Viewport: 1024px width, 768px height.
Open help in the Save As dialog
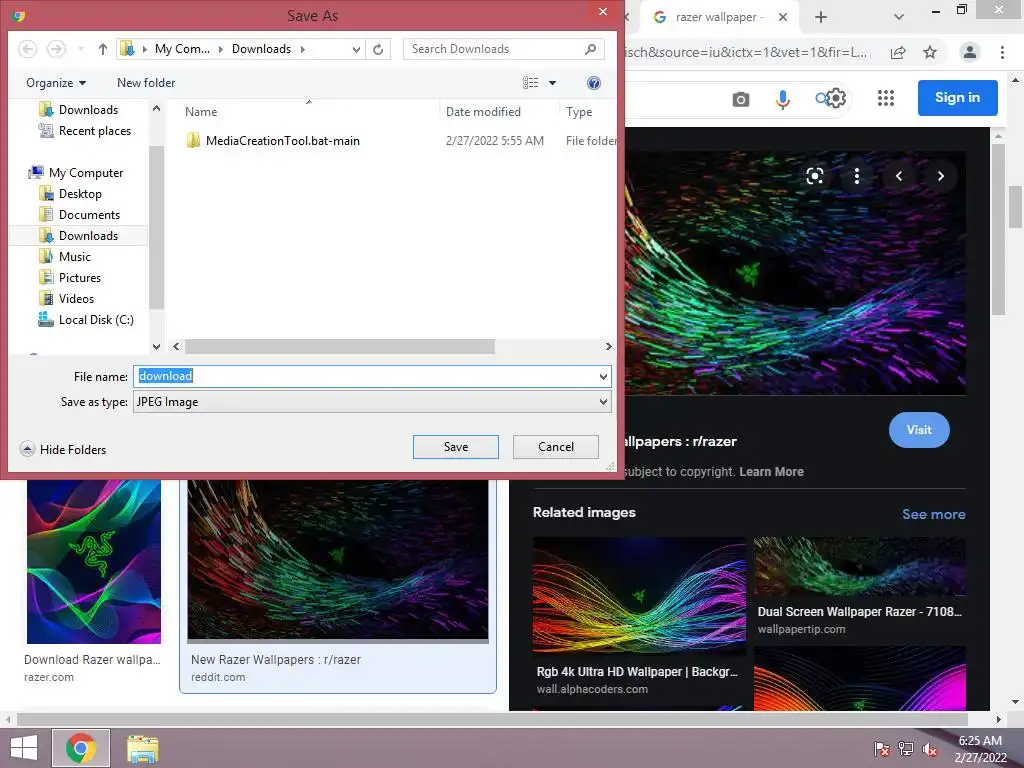594,83
